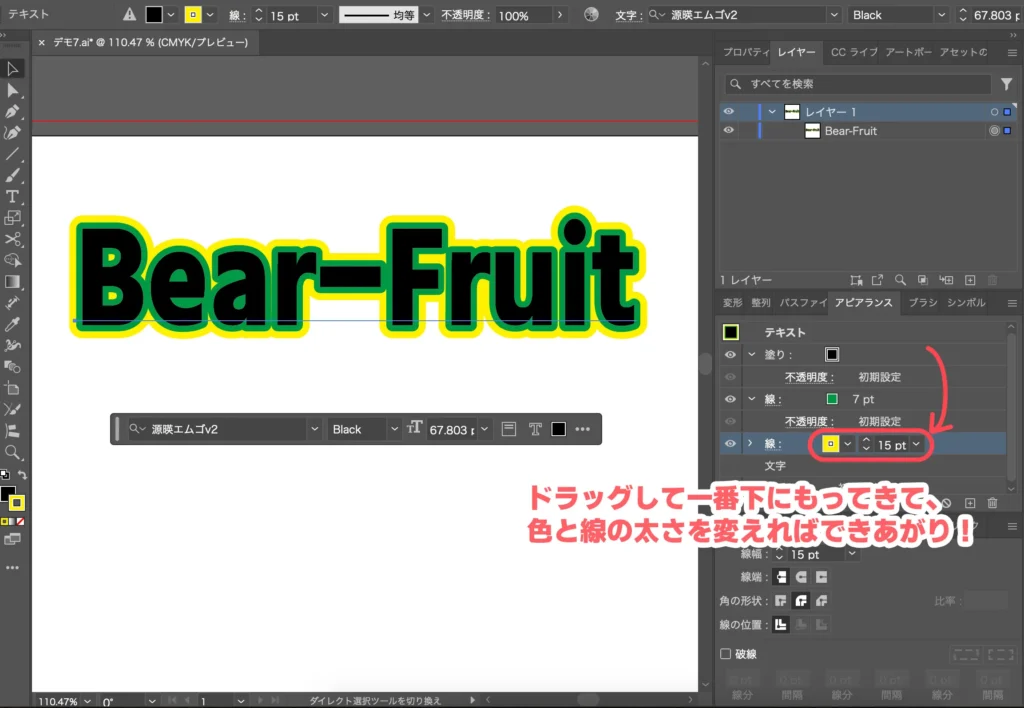Expand the 塗り fill row in Appearance panel
The image size is (1024, 708).
751,354
